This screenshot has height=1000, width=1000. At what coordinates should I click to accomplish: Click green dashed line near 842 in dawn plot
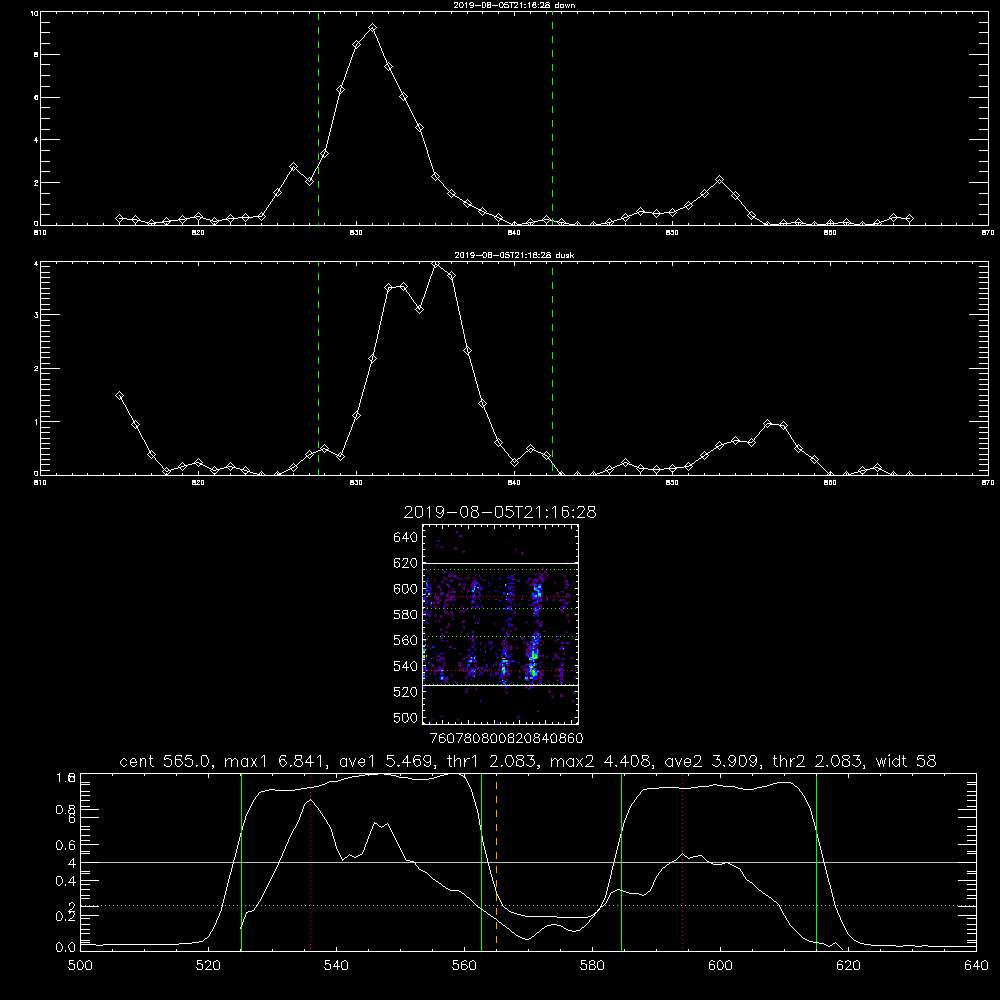click(x=552, y=119)
